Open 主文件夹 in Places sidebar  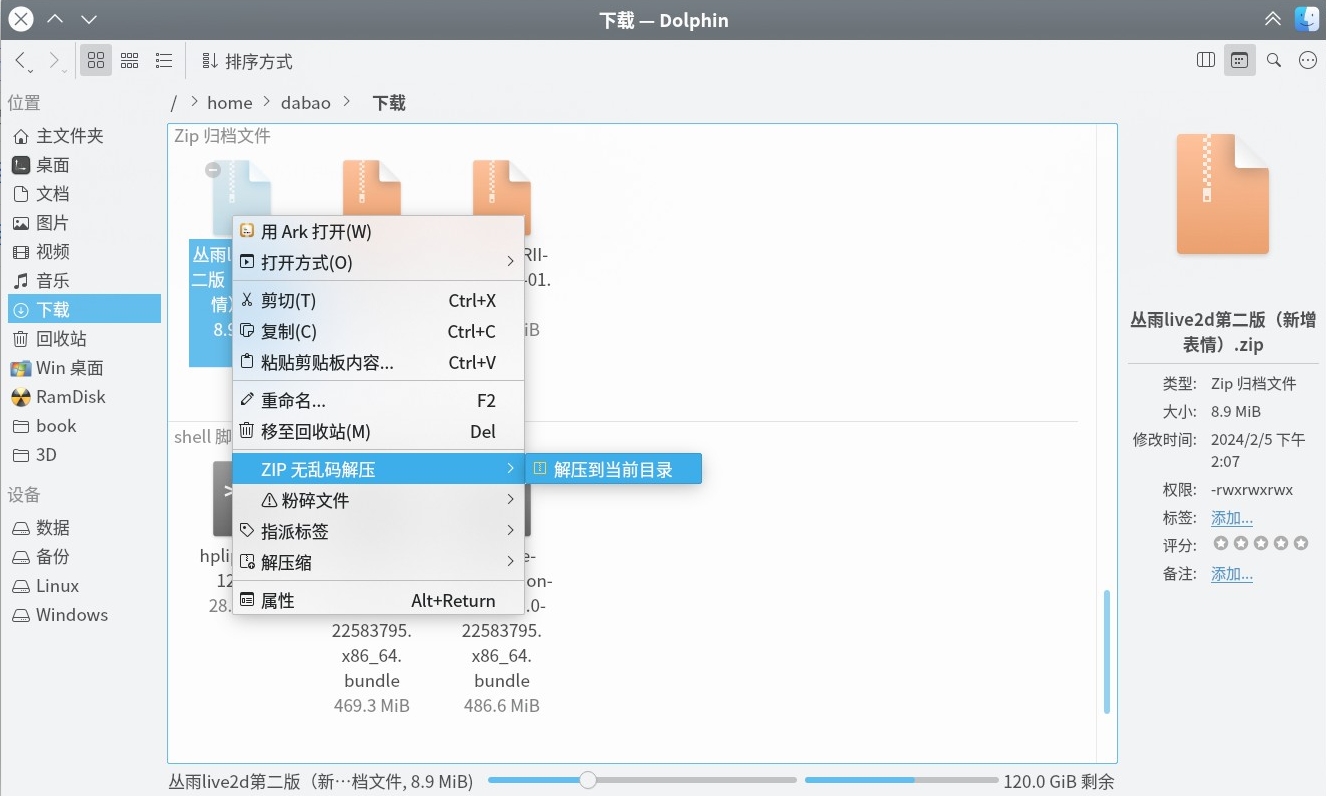[84, 136]
